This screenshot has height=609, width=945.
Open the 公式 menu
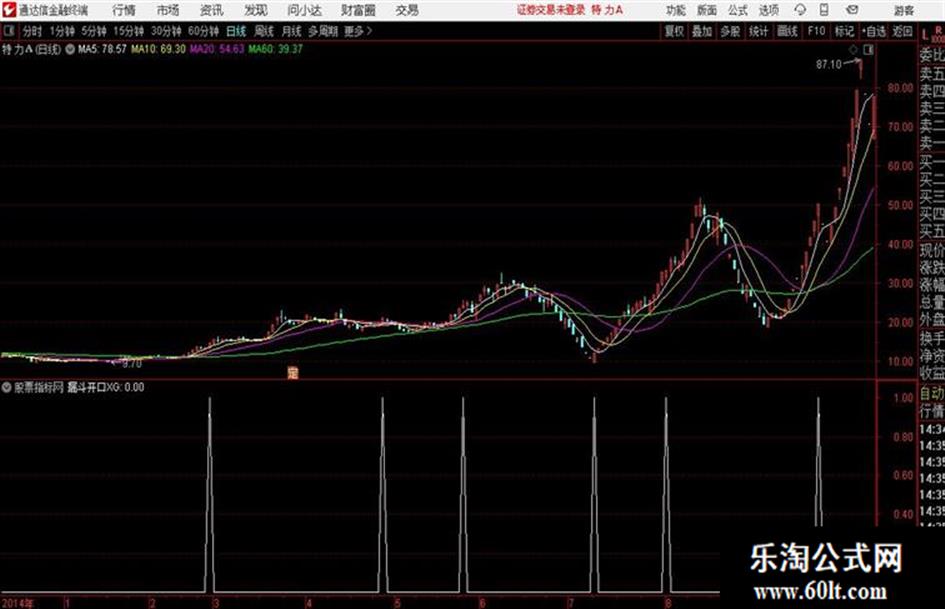coord(738,10)
